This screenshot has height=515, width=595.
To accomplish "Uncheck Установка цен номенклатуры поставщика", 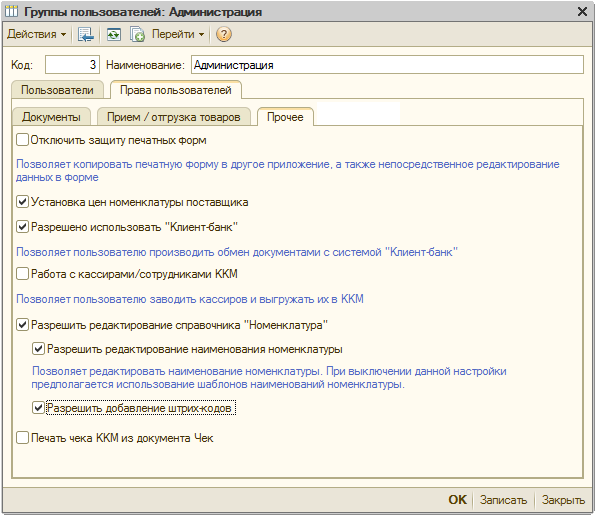I will (x=22, y=202).
